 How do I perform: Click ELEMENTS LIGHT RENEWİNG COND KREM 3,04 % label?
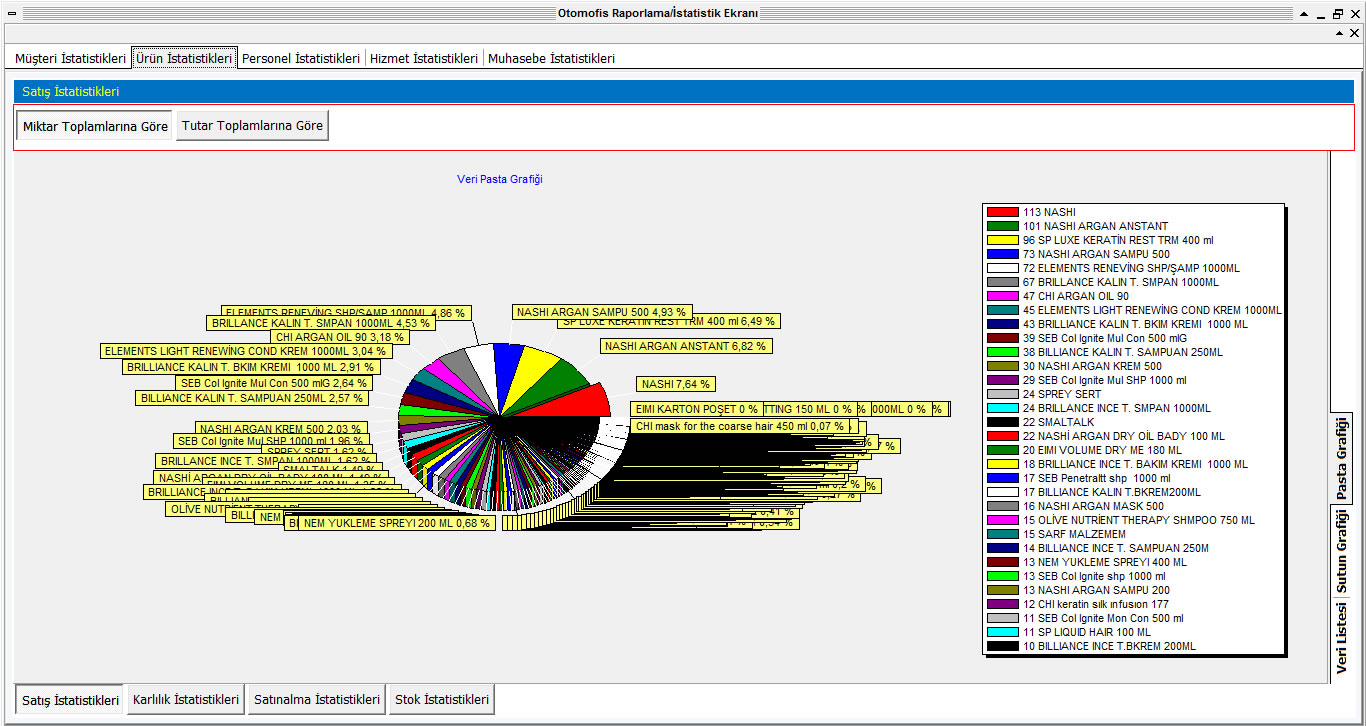pos(245,351)
